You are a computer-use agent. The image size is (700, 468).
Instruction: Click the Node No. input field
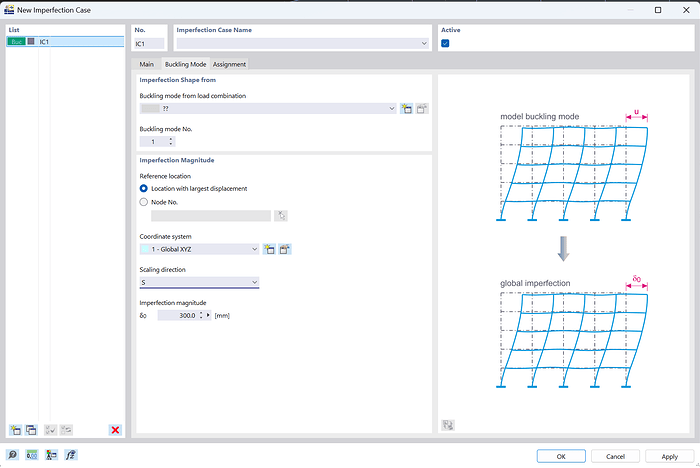coord(211,216)
